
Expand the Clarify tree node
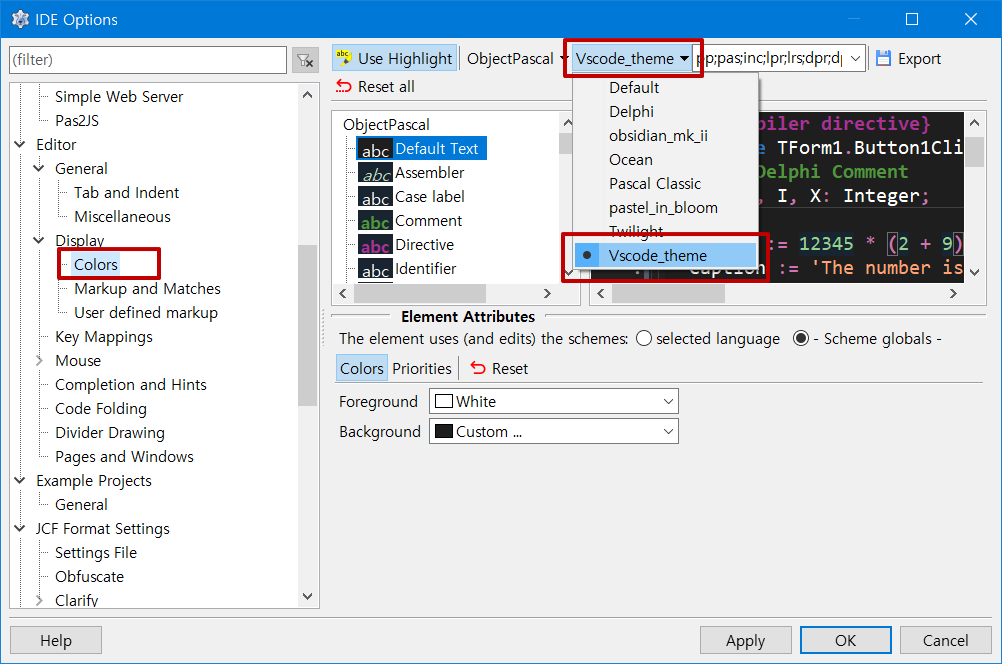tap(39, 601)
